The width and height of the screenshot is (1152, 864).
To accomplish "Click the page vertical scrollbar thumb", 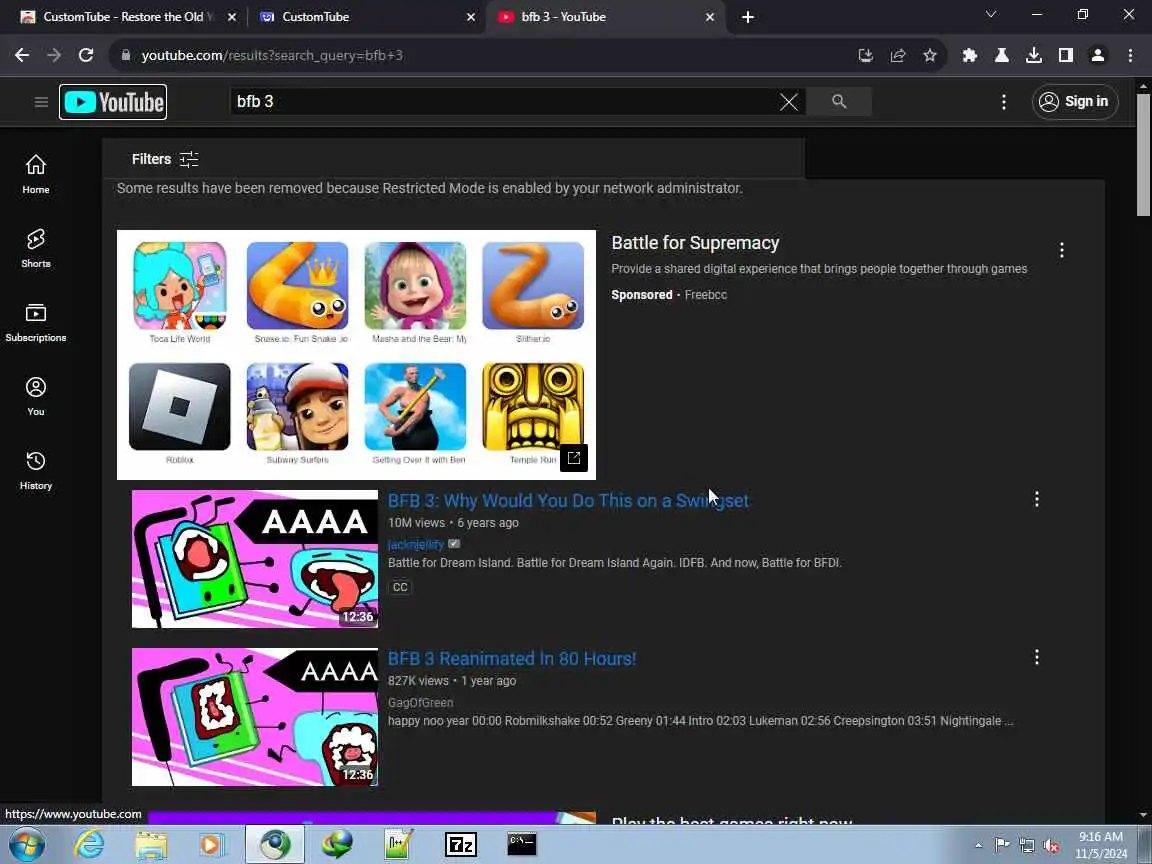I will (x=1143, y=154).
